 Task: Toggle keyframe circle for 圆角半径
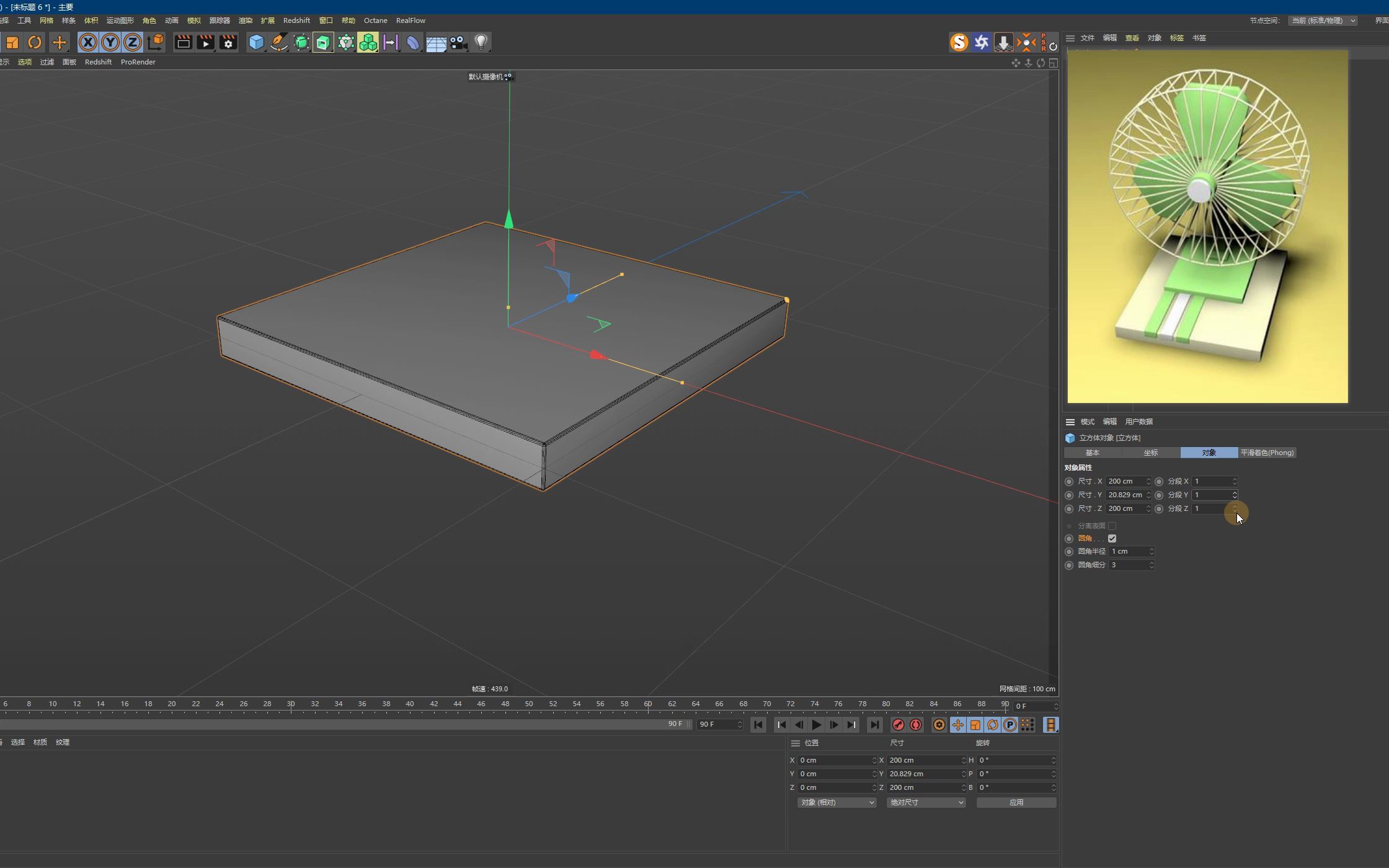1068,552
